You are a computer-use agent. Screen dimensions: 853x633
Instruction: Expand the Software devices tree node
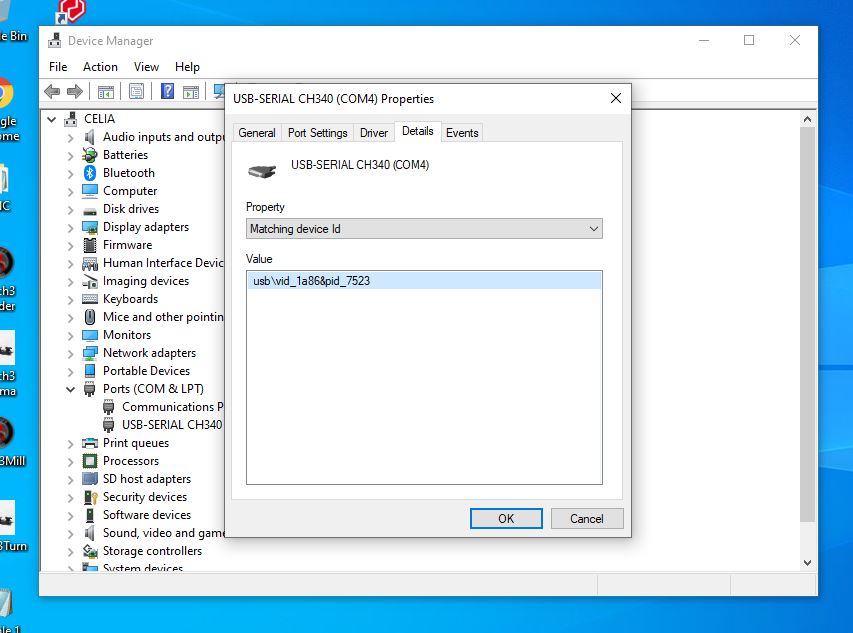pyautogui.click(x=70, y=516)
